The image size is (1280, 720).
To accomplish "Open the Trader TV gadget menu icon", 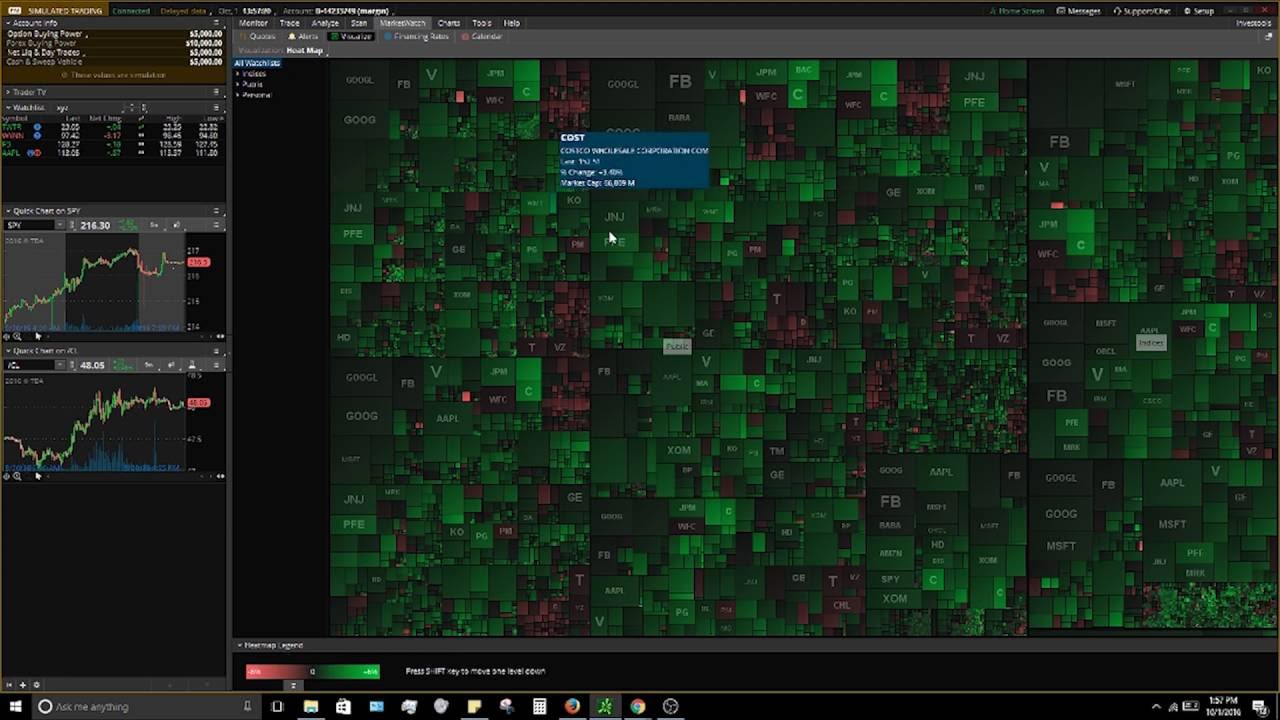I will [x=216, y=92].
